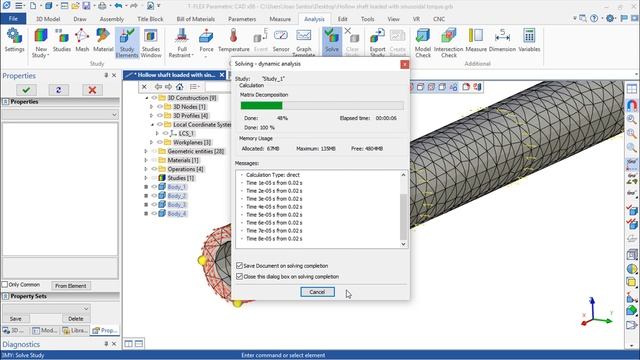
Task: Cancel with the red X in Properties
Action: point(92,90)
